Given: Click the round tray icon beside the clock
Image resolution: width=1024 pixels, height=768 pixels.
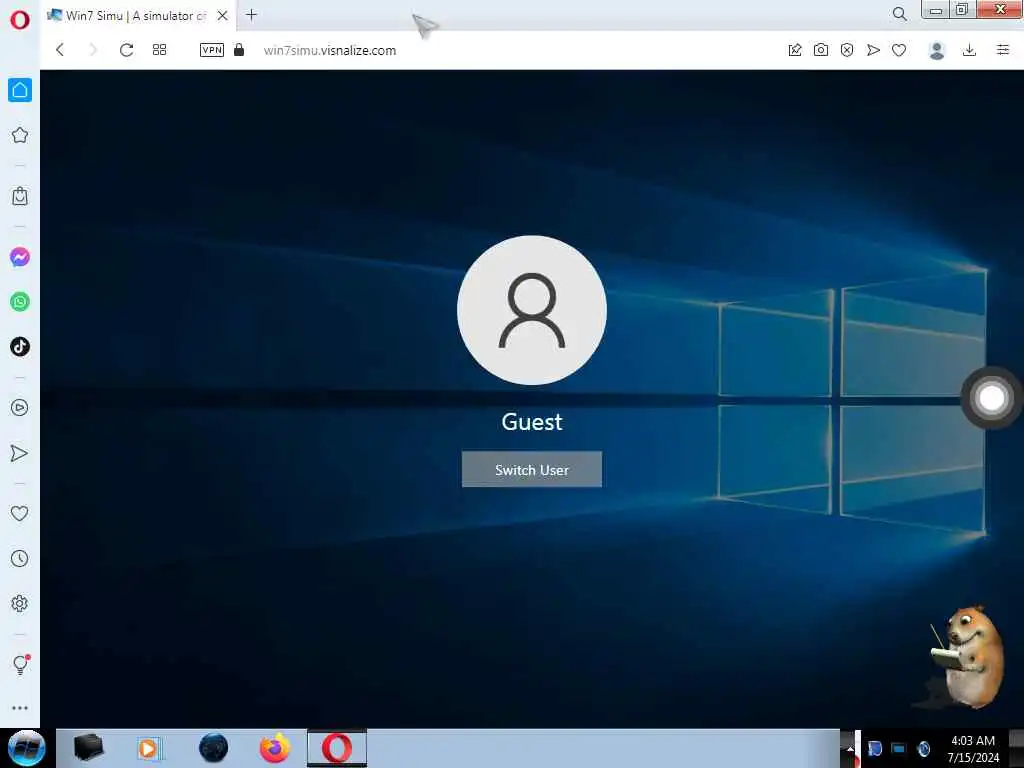Looking at the screenshot, I should point(923,749).
